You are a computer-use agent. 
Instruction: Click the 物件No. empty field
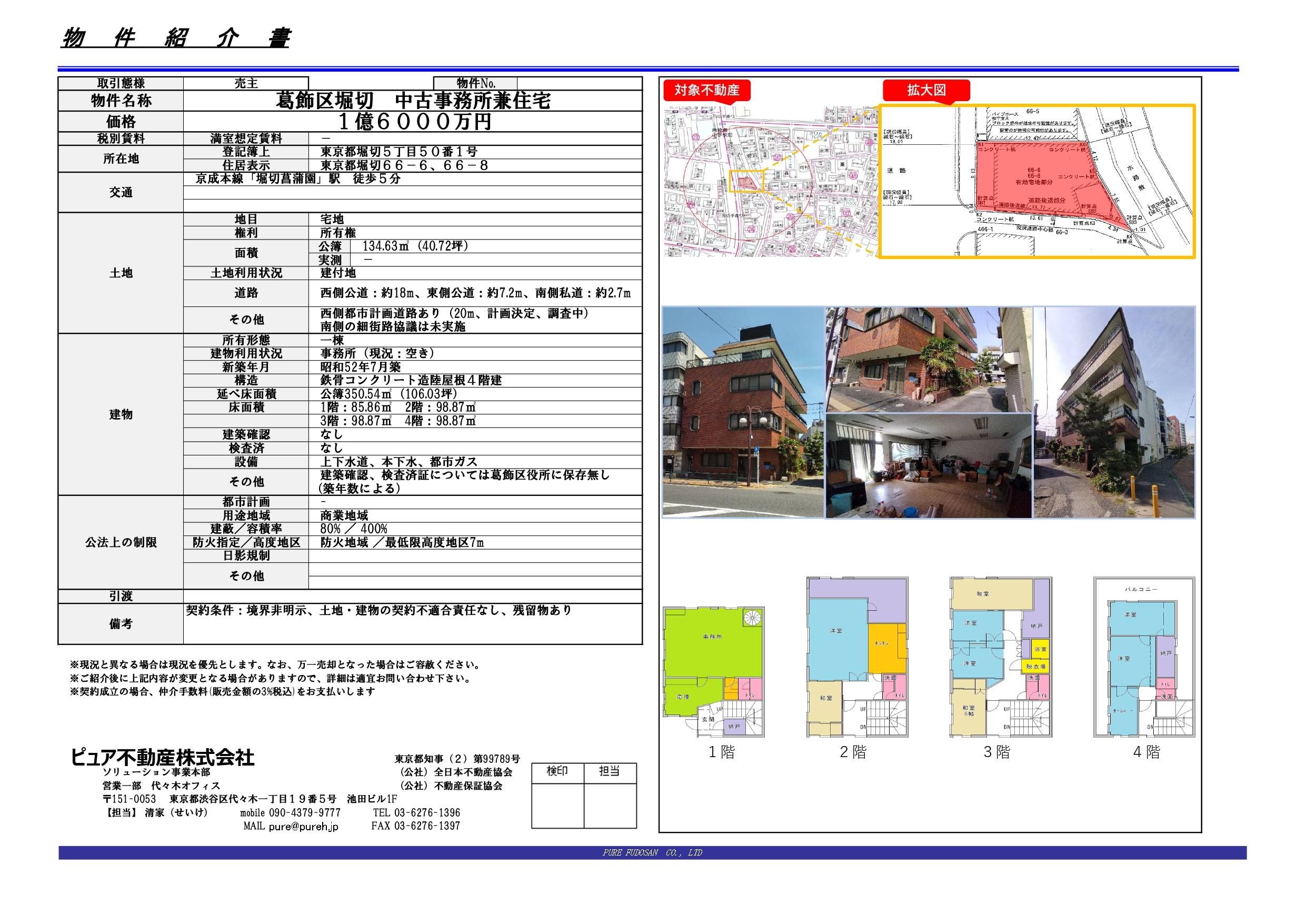pos(579,84)
